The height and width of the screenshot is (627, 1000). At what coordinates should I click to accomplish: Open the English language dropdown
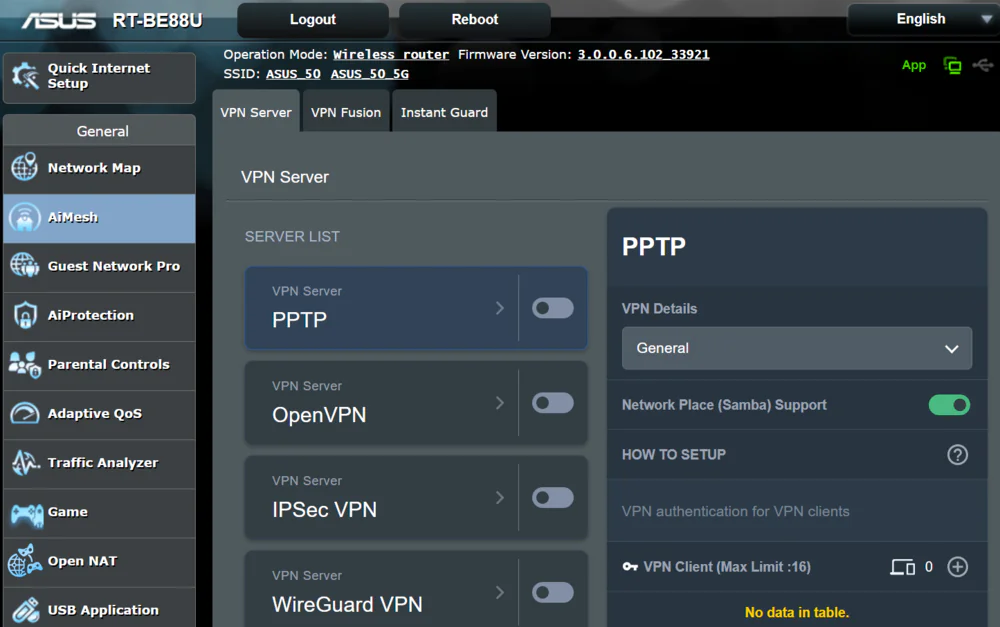click(923, 19)
